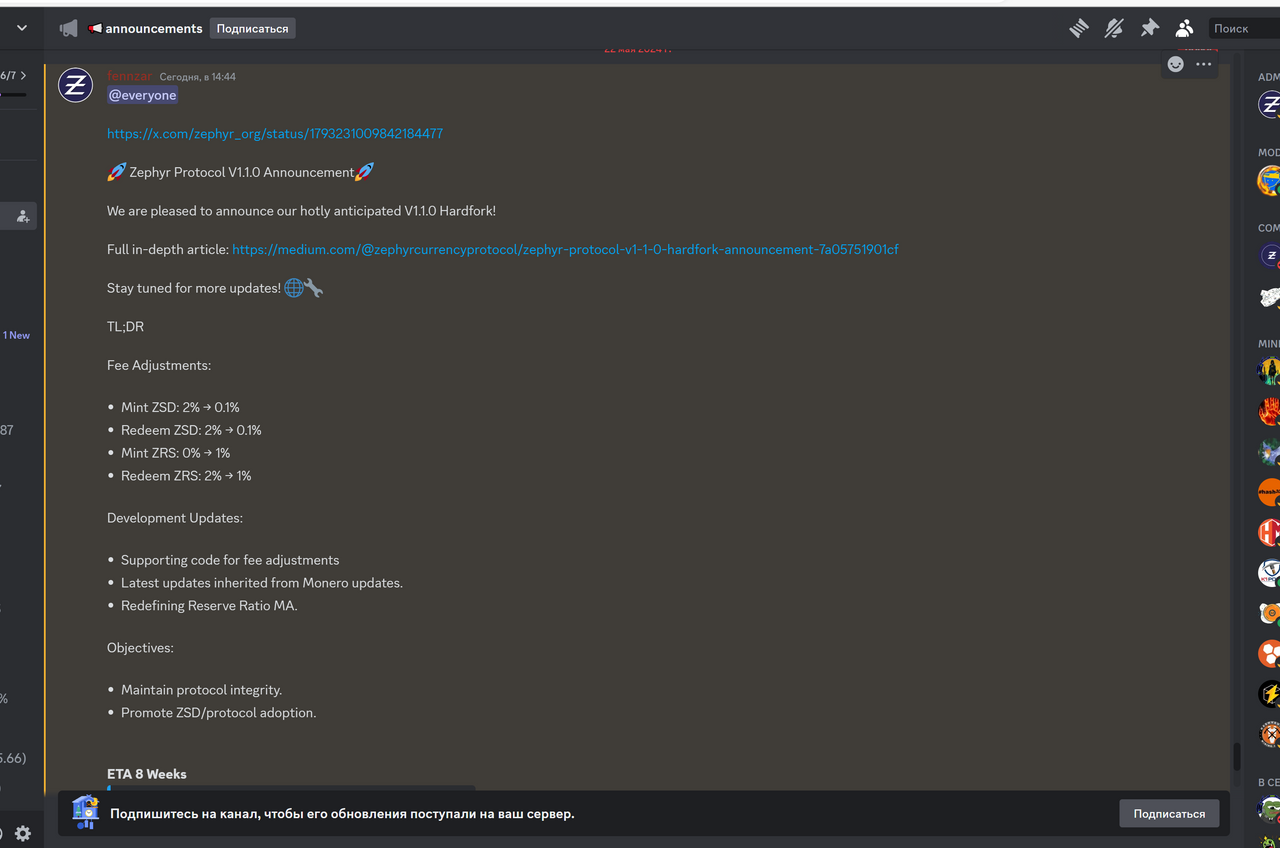1280x848 pixels.
Task: Click Подписаться button next to announcements title
Action: (x=252, y=29)
